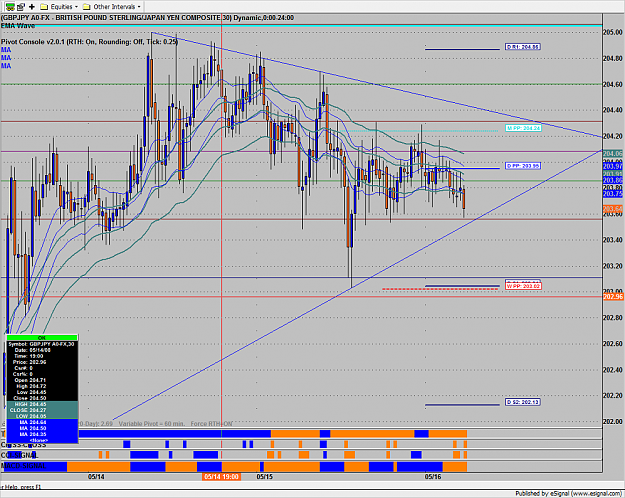Click the green chart favorites toolbar icon
The width and height of the screenshot is (625, 498).
click(10, 6)
